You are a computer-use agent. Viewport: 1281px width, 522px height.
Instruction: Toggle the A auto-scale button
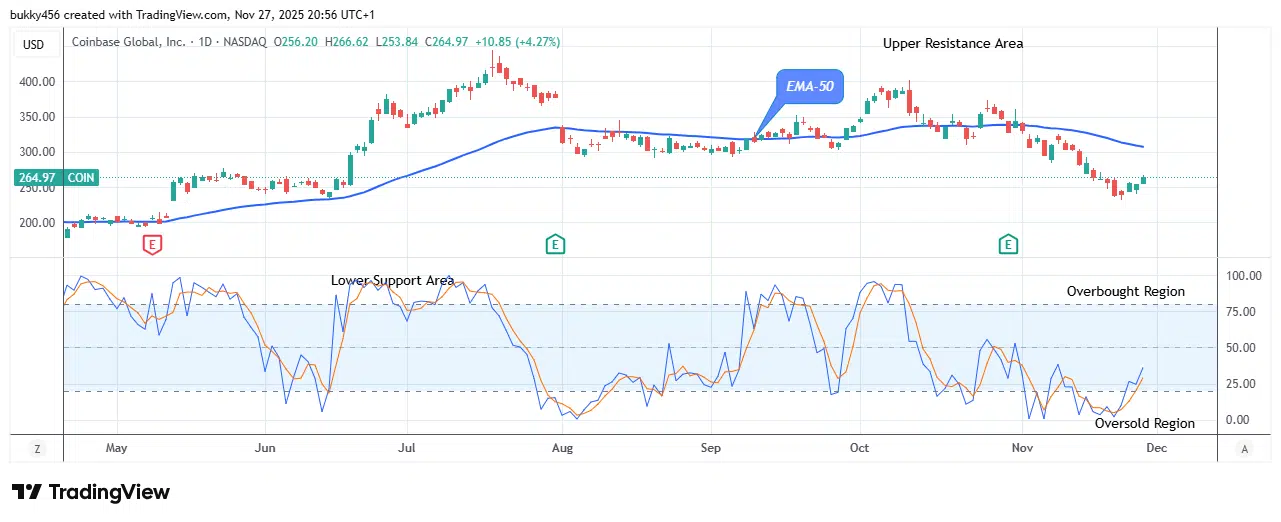(1243, 449)
